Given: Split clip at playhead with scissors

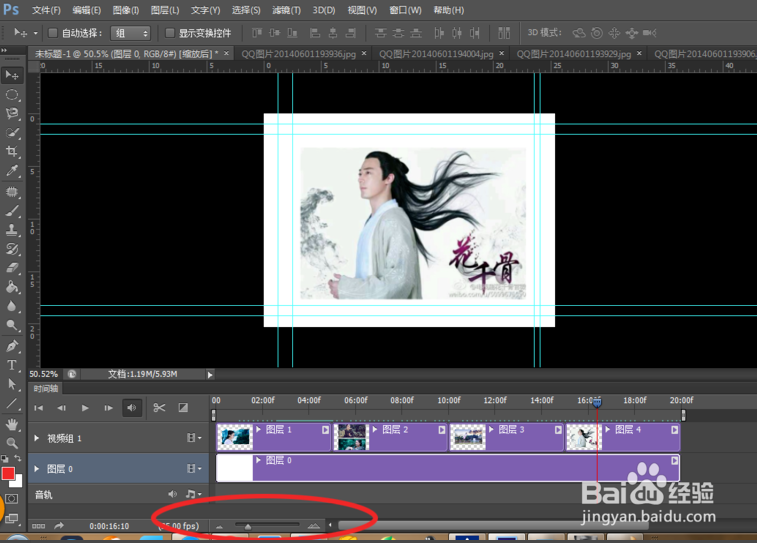Looking at the screenshot, I should 159,408.
